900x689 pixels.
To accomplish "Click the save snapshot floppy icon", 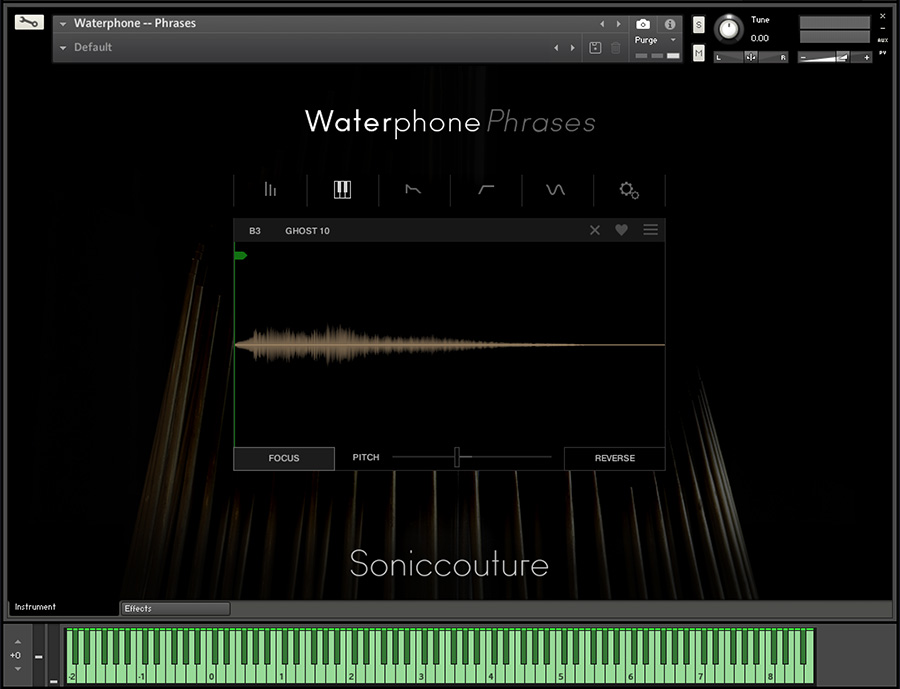I will click(x=595, y=48).
